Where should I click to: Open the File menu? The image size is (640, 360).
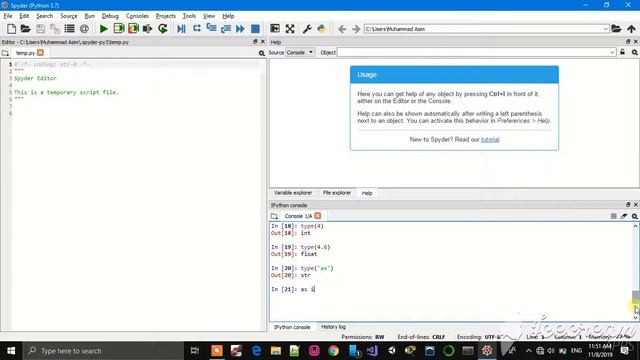pyautogui.click(x=8, y=16)
